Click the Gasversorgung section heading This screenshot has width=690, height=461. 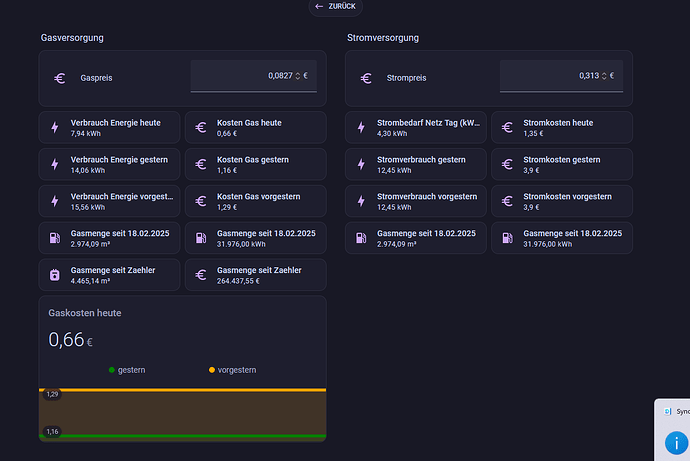72,38
